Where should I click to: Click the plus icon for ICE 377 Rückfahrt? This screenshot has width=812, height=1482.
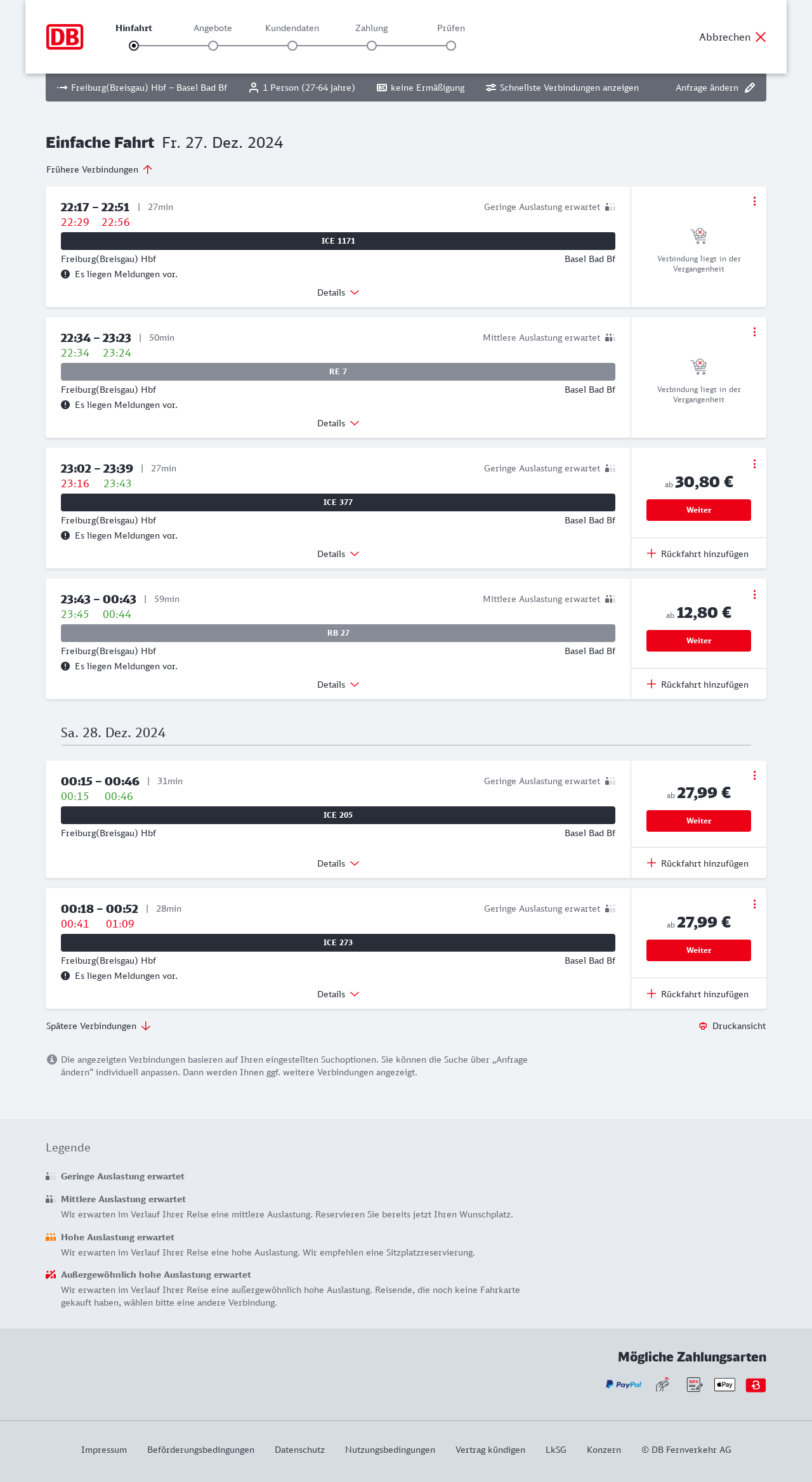[x=652, y=553]
